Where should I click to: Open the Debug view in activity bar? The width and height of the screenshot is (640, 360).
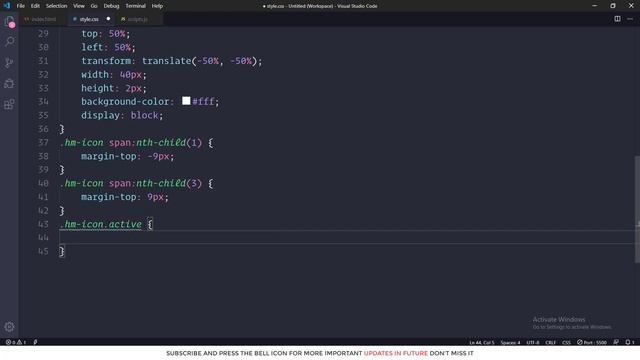pyautogui.click(x=9, y=83)
